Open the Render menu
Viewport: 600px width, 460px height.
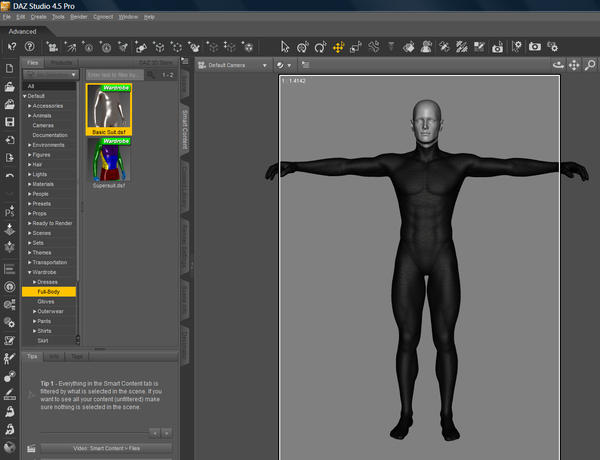click(79, 17)
